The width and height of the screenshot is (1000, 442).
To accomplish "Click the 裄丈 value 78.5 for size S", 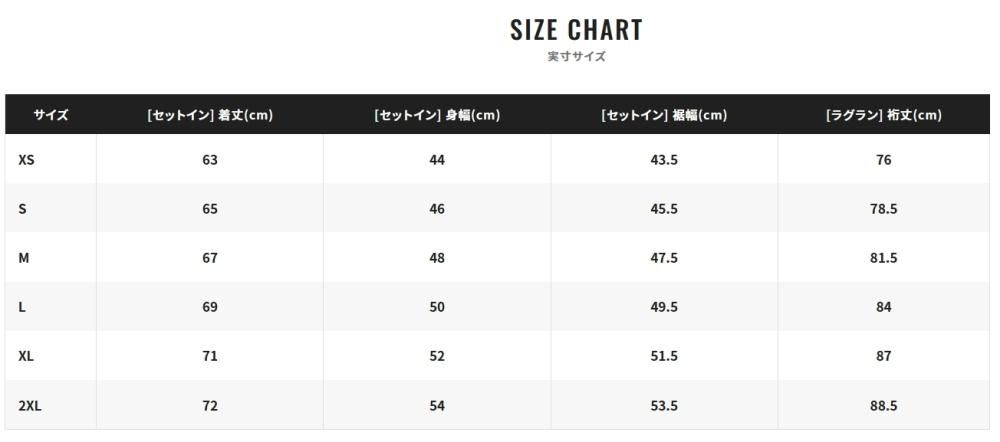I will click(884, 209).
